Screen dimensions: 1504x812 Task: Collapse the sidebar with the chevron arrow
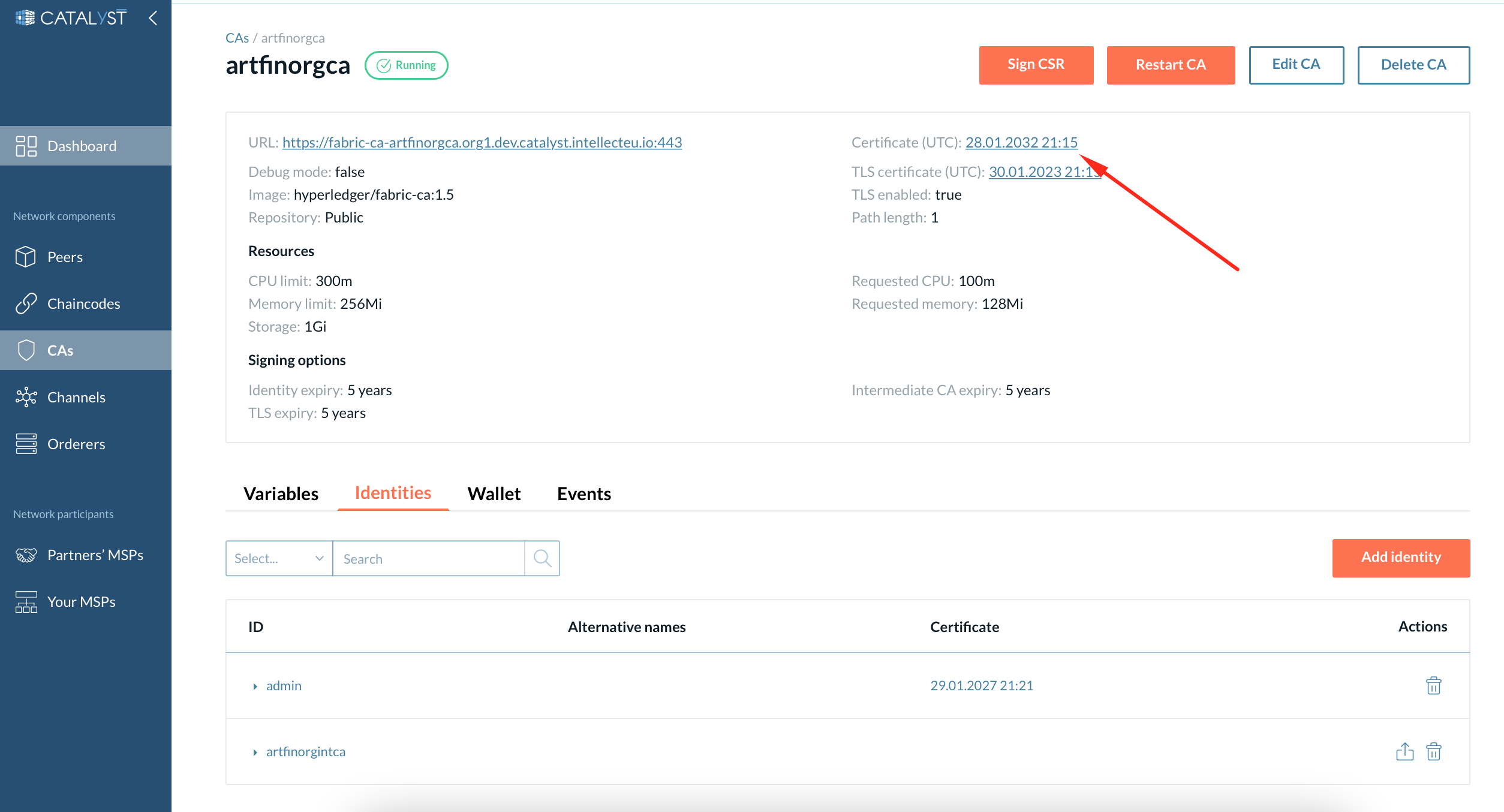[152, 18]
